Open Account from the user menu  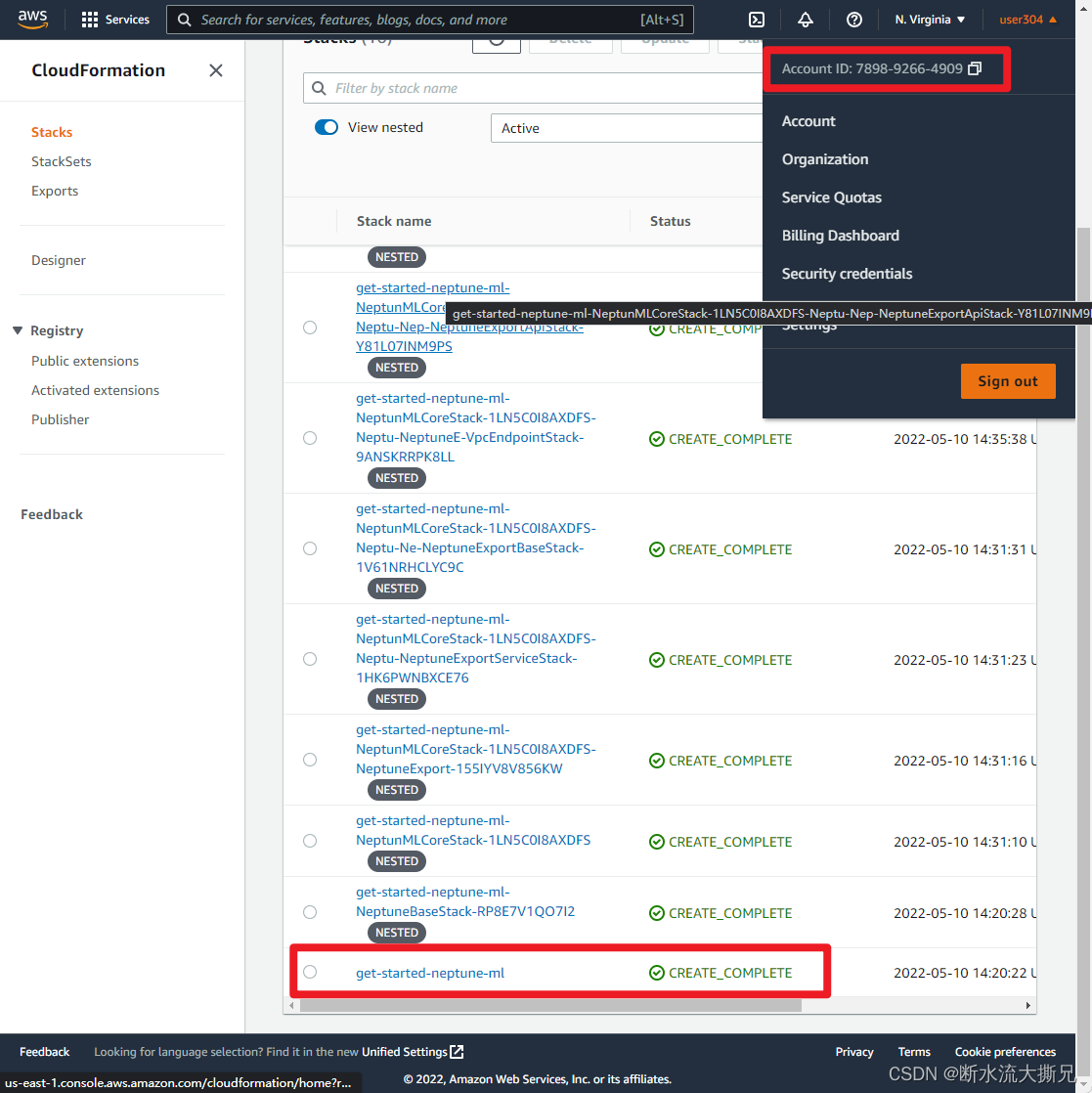point(808,121)
